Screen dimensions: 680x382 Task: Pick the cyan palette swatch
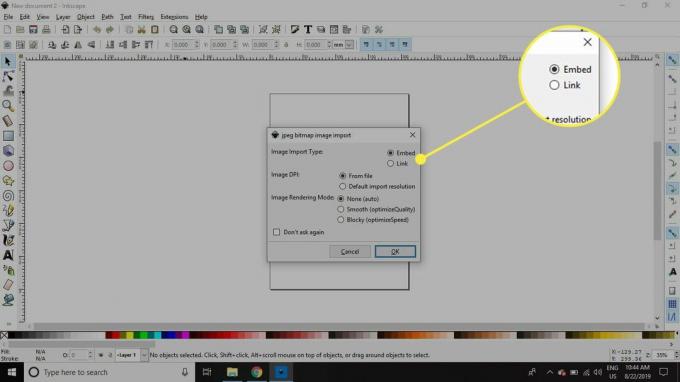(x=157, y=335)
